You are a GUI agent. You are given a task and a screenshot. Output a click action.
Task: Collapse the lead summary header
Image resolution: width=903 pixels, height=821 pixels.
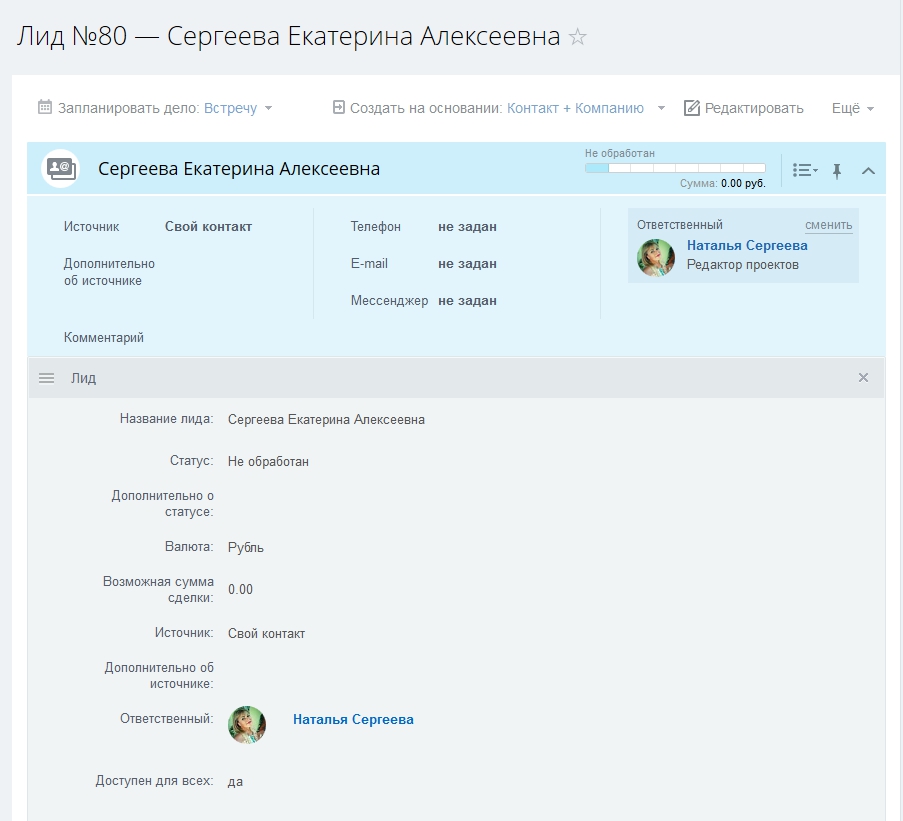[x=868, y=171]
